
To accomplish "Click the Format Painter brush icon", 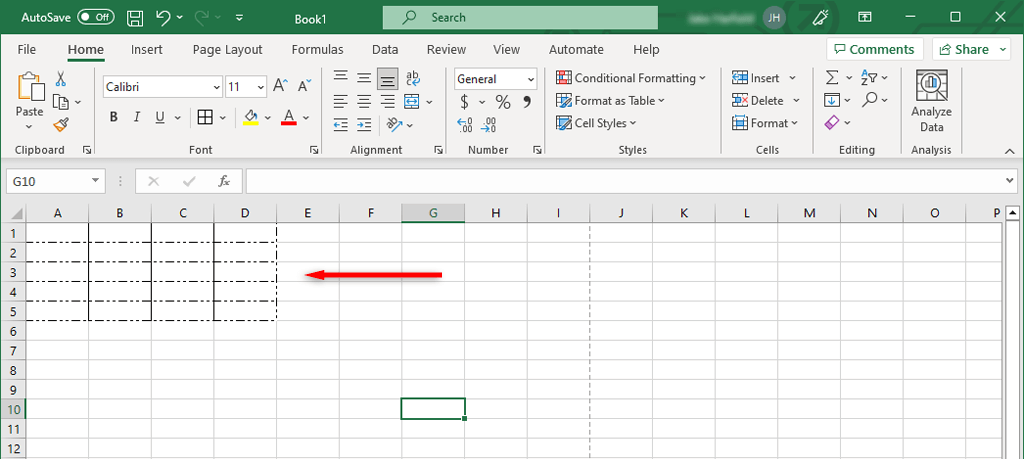I will pyautogui.click(x=61, y=124).
